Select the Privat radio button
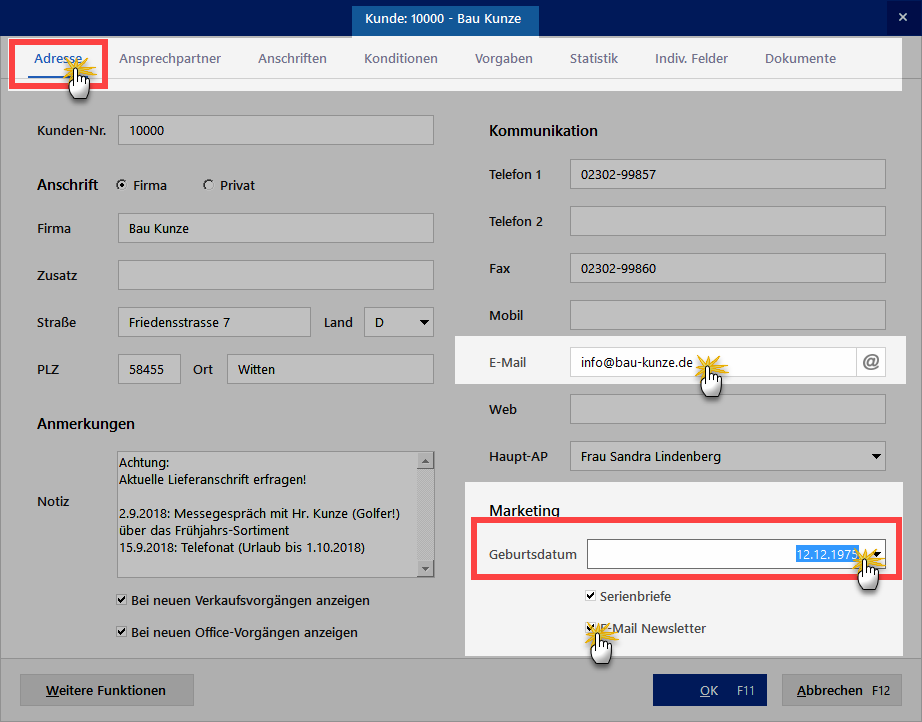 click(208, 185)
